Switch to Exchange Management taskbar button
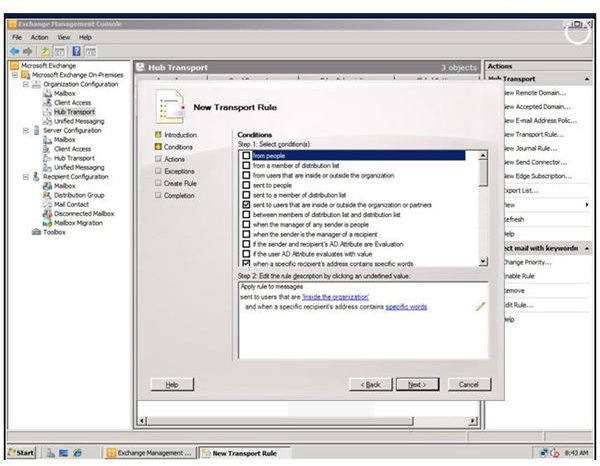 click(x=149, y=453)
